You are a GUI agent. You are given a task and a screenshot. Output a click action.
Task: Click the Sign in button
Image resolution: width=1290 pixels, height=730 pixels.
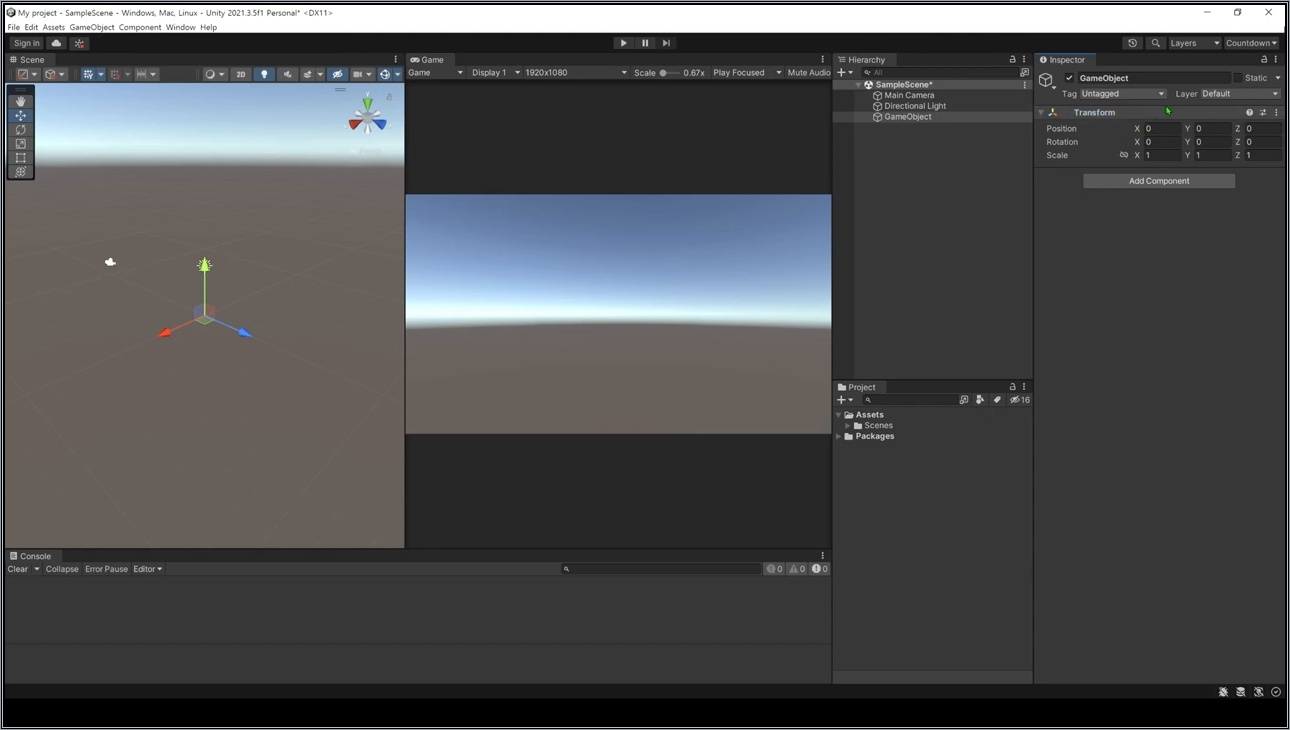coord(26,43)
